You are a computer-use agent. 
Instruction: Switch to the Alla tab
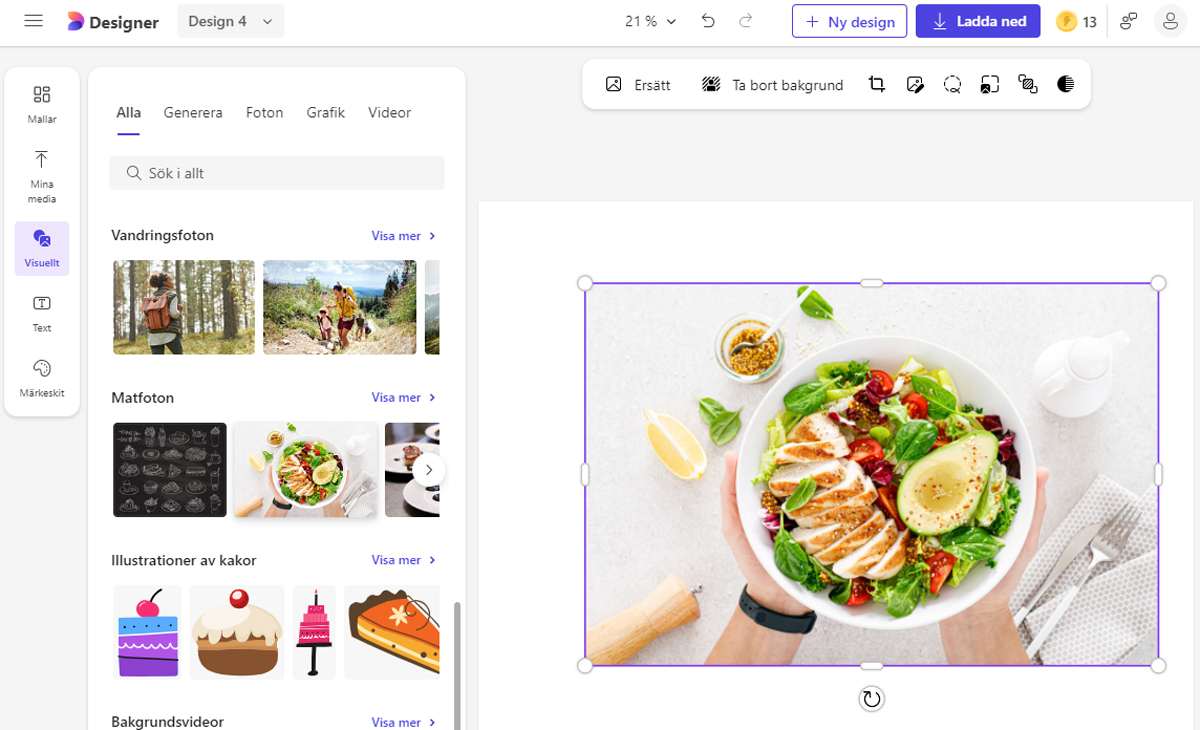pos(128,113)
